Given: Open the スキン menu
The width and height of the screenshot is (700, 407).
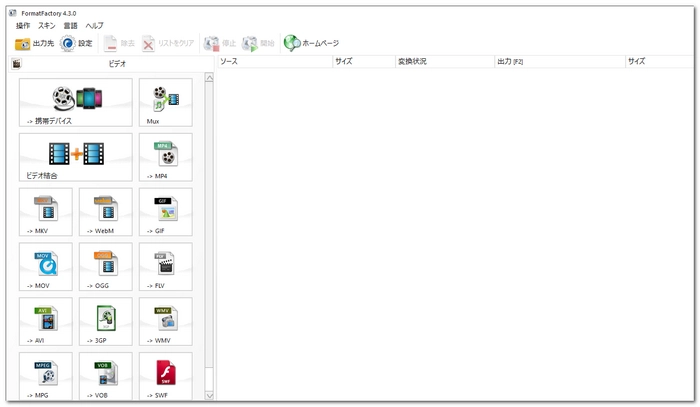Looking at the screenshot, I should pos(47,24).
